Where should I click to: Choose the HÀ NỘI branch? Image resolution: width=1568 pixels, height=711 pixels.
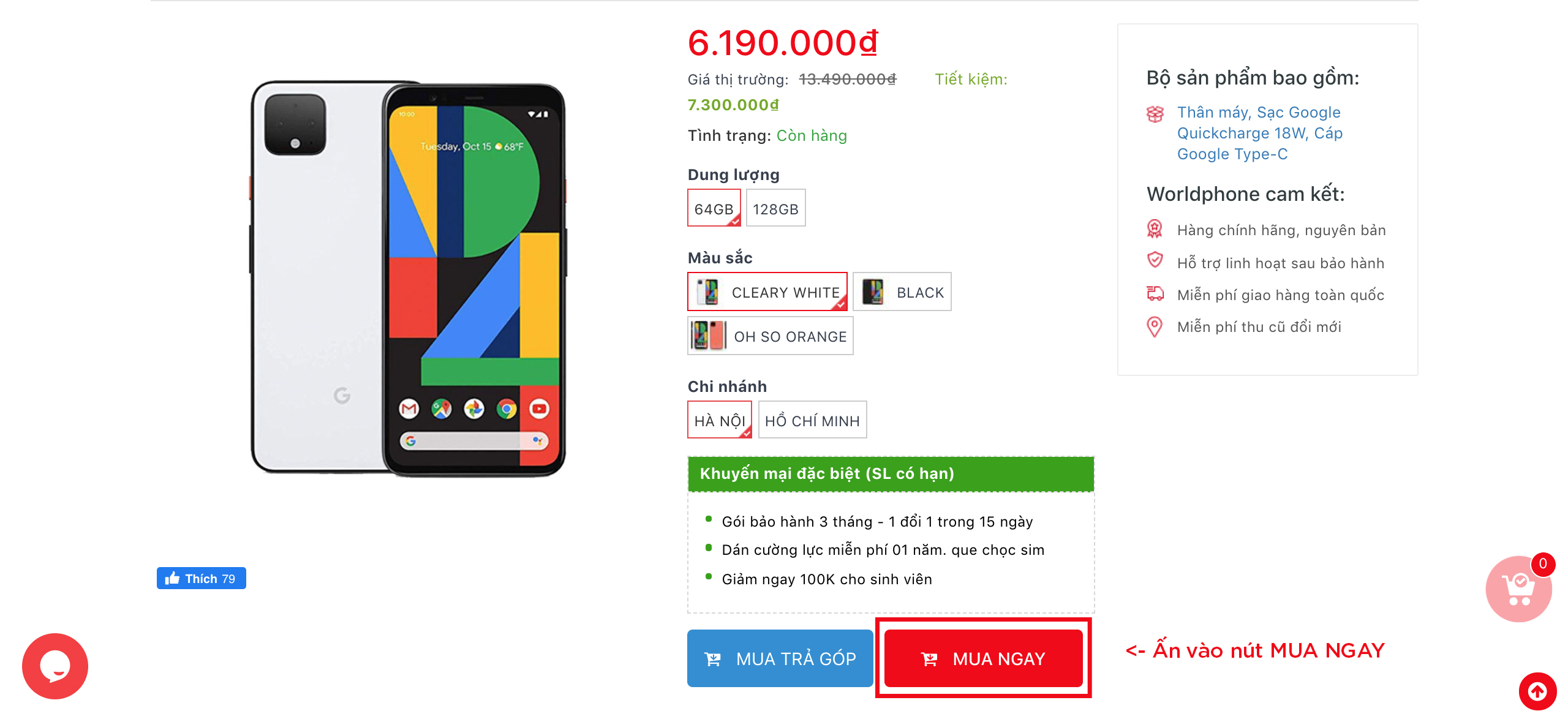click(719, 420)
